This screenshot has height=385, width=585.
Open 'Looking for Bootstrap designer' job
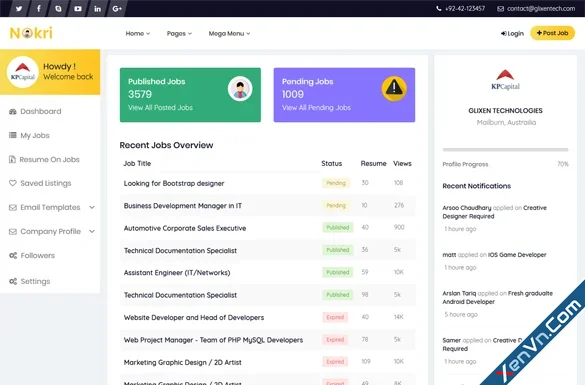[174, 184]
